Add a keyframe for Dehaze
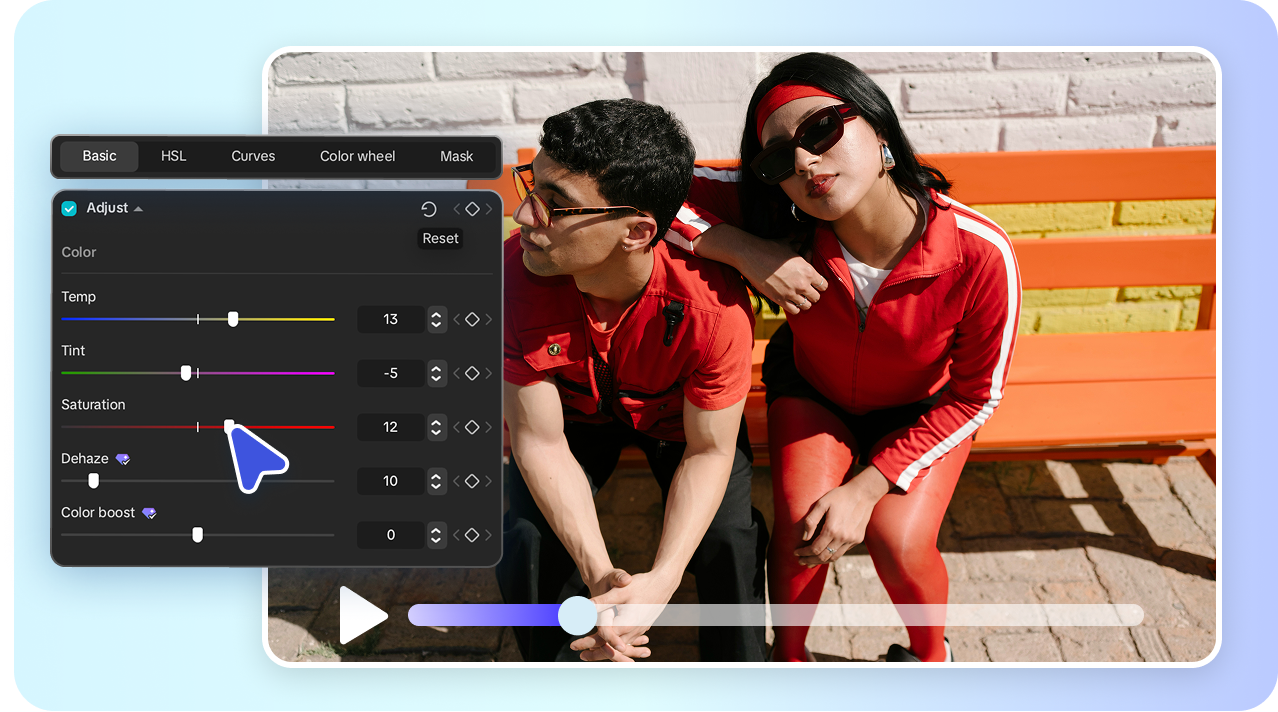Image resolution: width=1278 pixels, height=712 pixels. click(472, 481)
